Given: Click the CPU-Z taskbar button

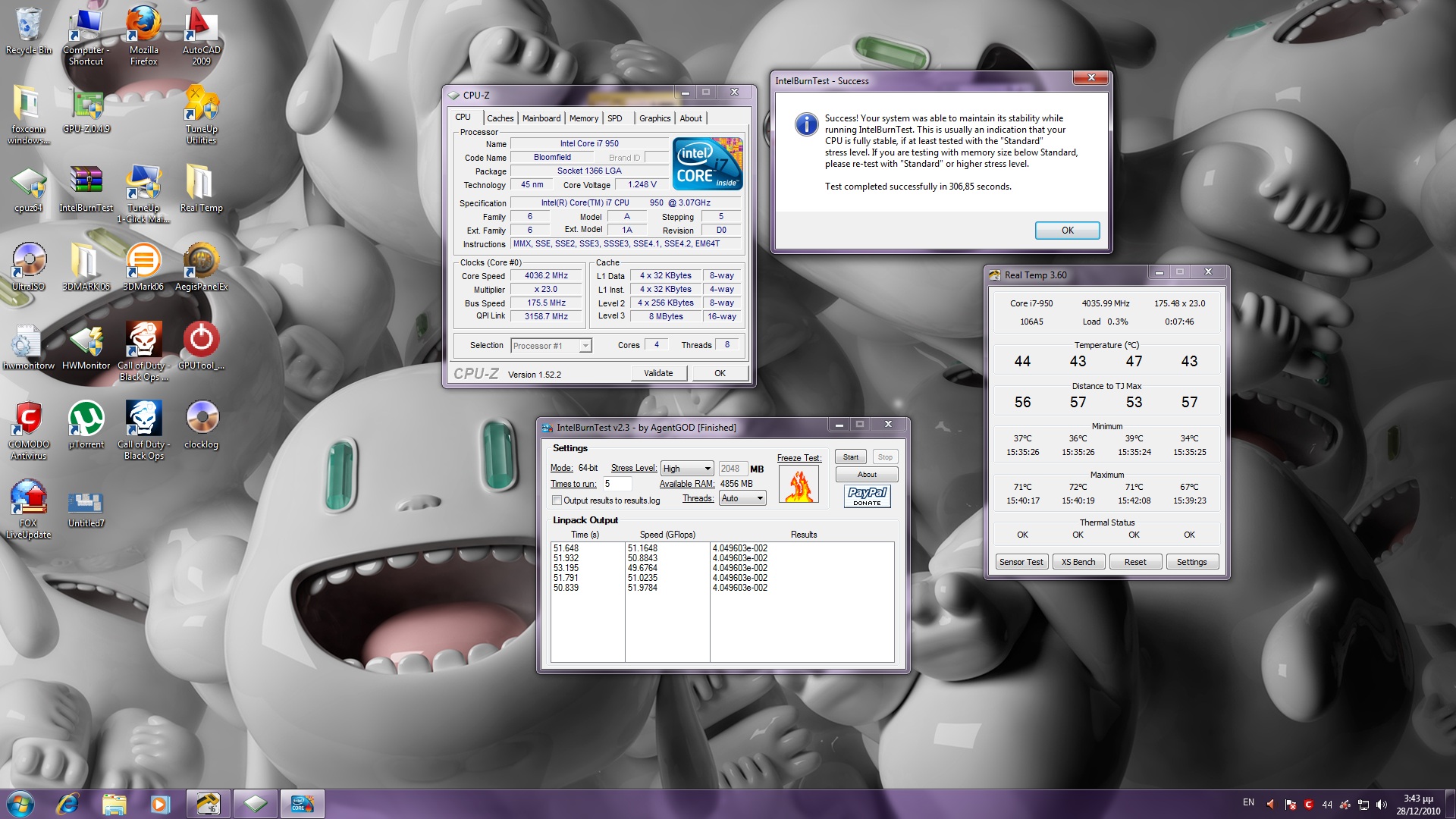Looking at the screenshot, I should pyautogui.click(x=256, y=804).
